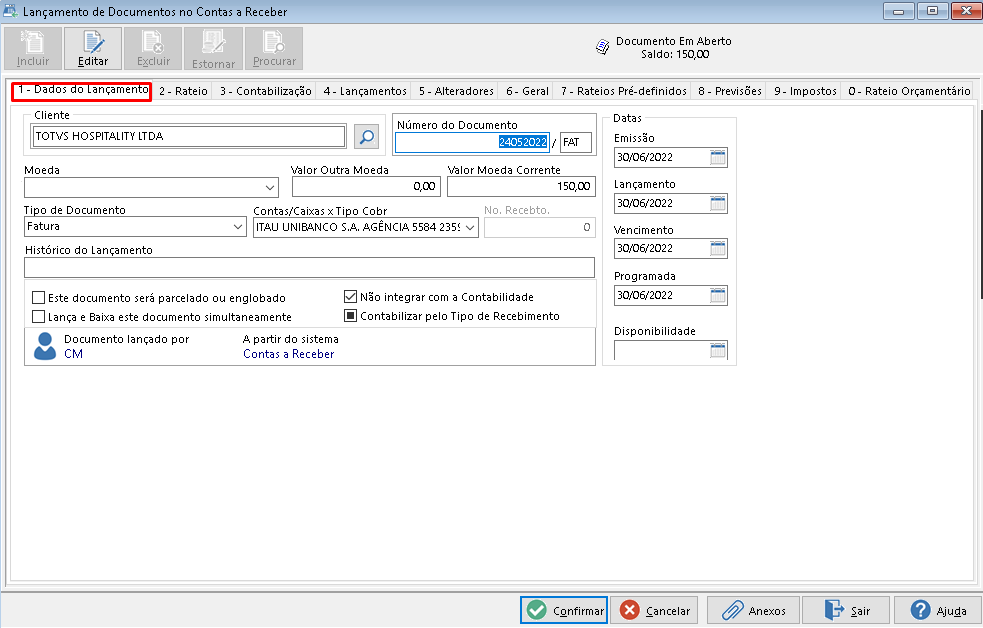
Task: Open the Emissão date calendar icon
Action: coord(718,157)
